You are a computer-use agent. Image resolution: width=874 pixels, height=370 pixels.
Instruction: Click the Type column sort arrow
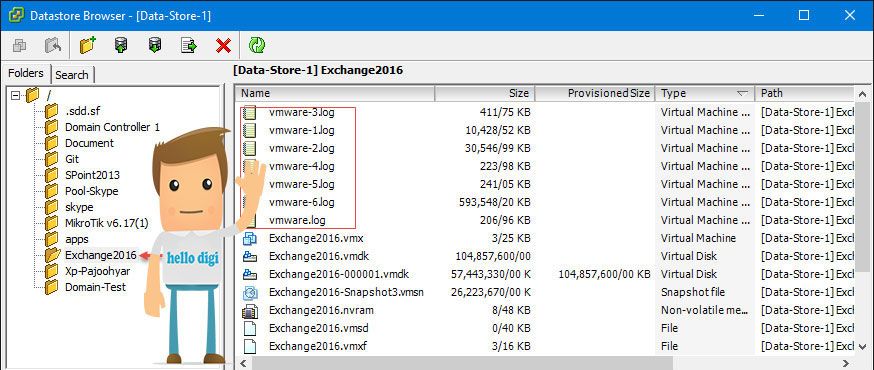[742, 94]
